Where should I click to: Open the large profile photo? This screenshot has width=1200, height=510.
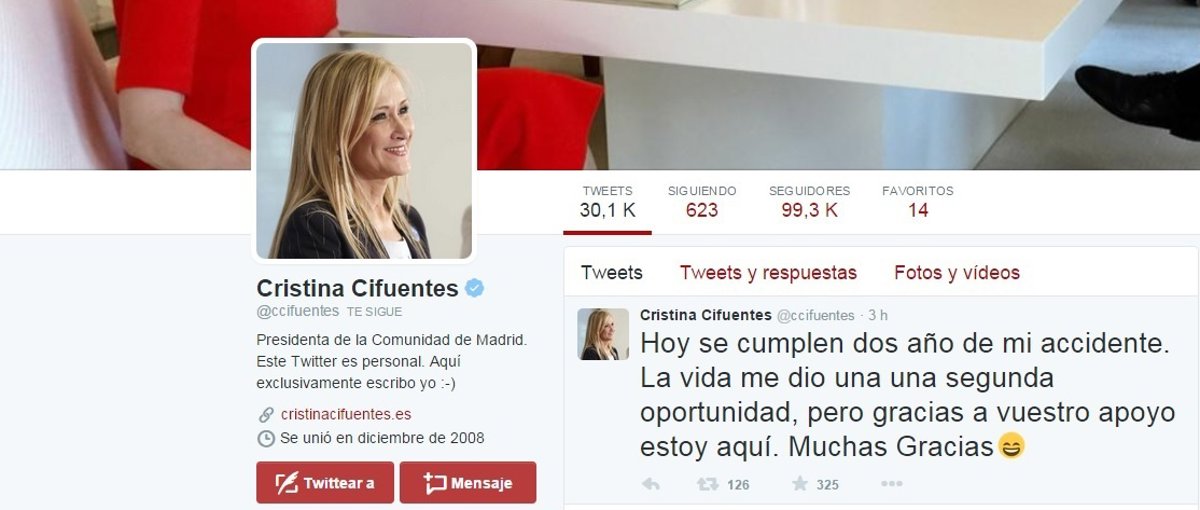pyautogui.click(x=364, y=150)
